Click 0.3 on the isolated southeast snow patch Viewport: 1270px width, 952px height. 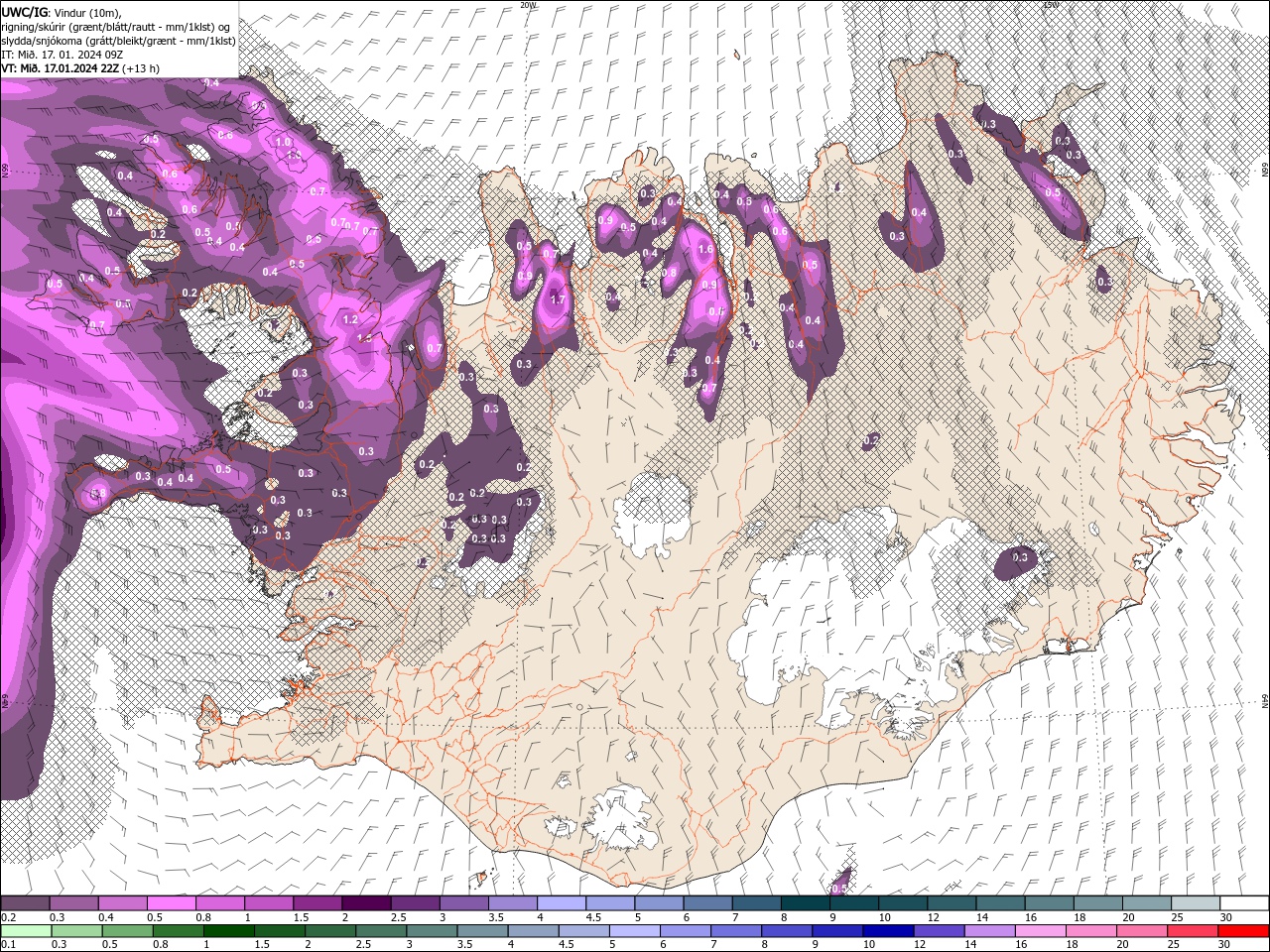point(1020,557)
